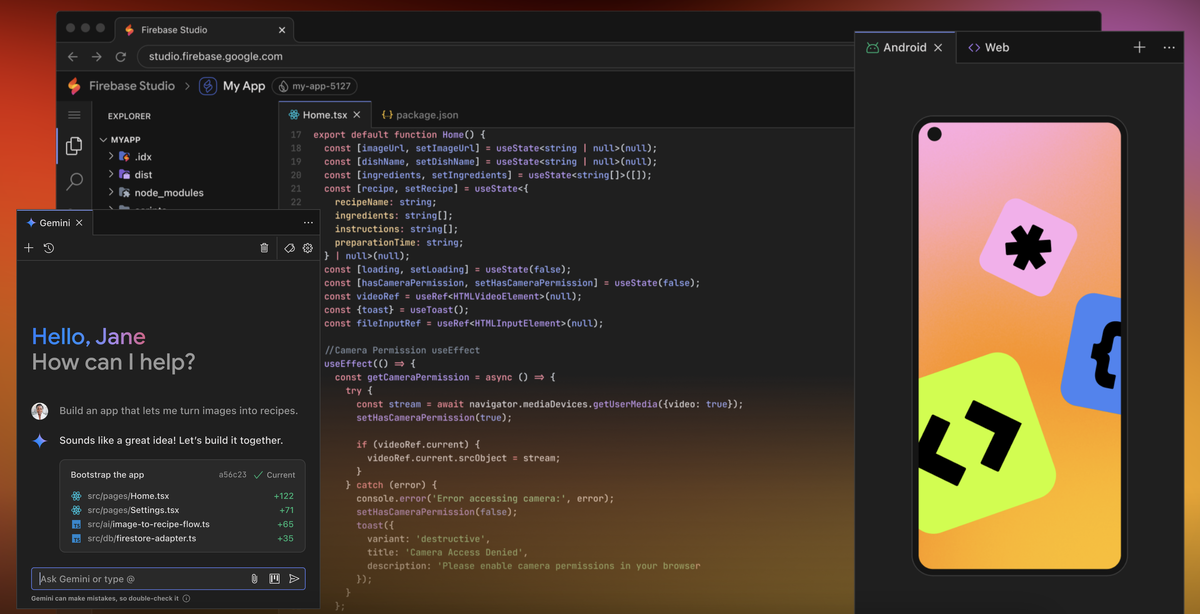Click the Firebase Studio breadcrumb text

(x=132, y=86)
